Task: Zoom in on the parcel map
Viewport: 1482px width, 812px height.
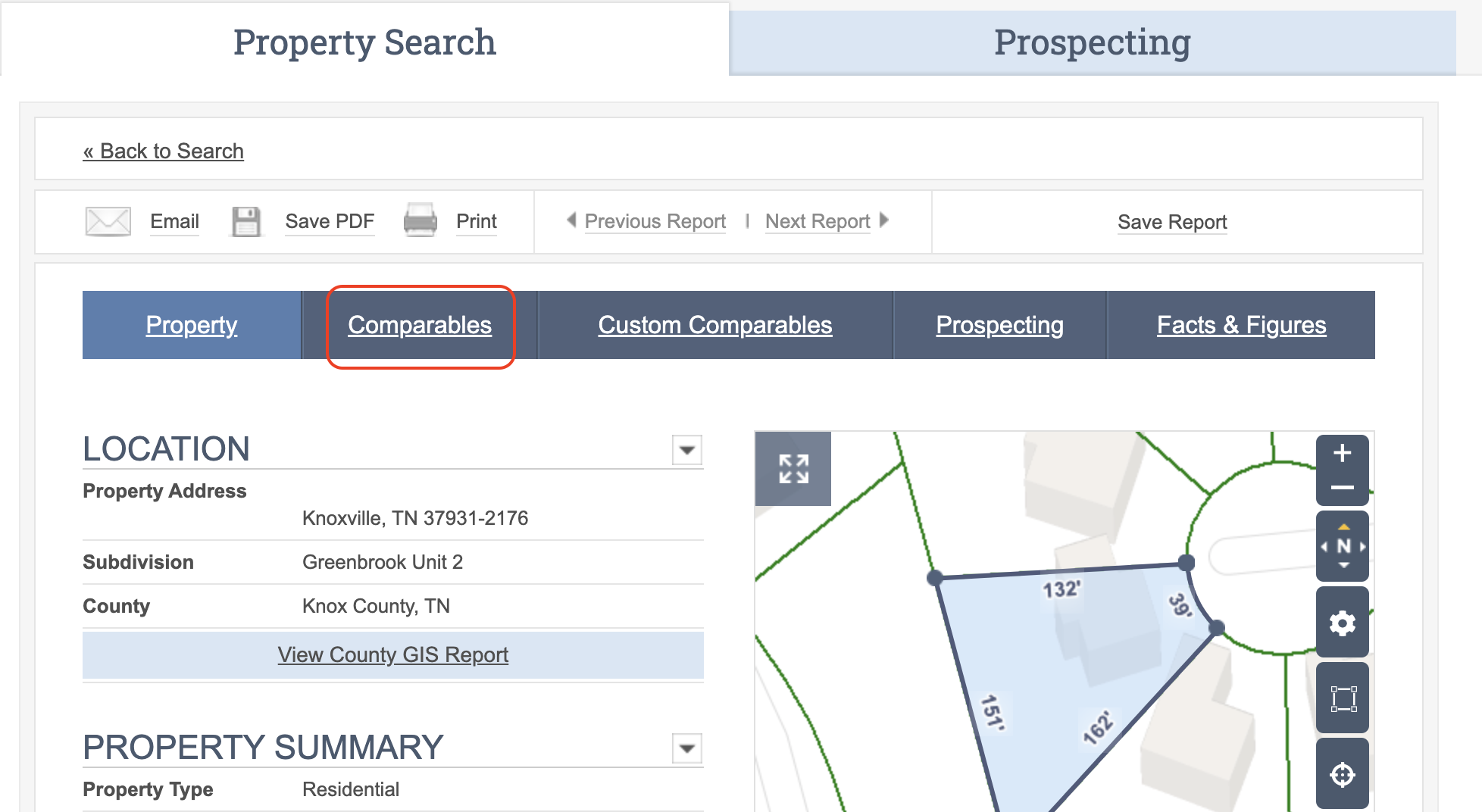Action: coord(1342,453)
